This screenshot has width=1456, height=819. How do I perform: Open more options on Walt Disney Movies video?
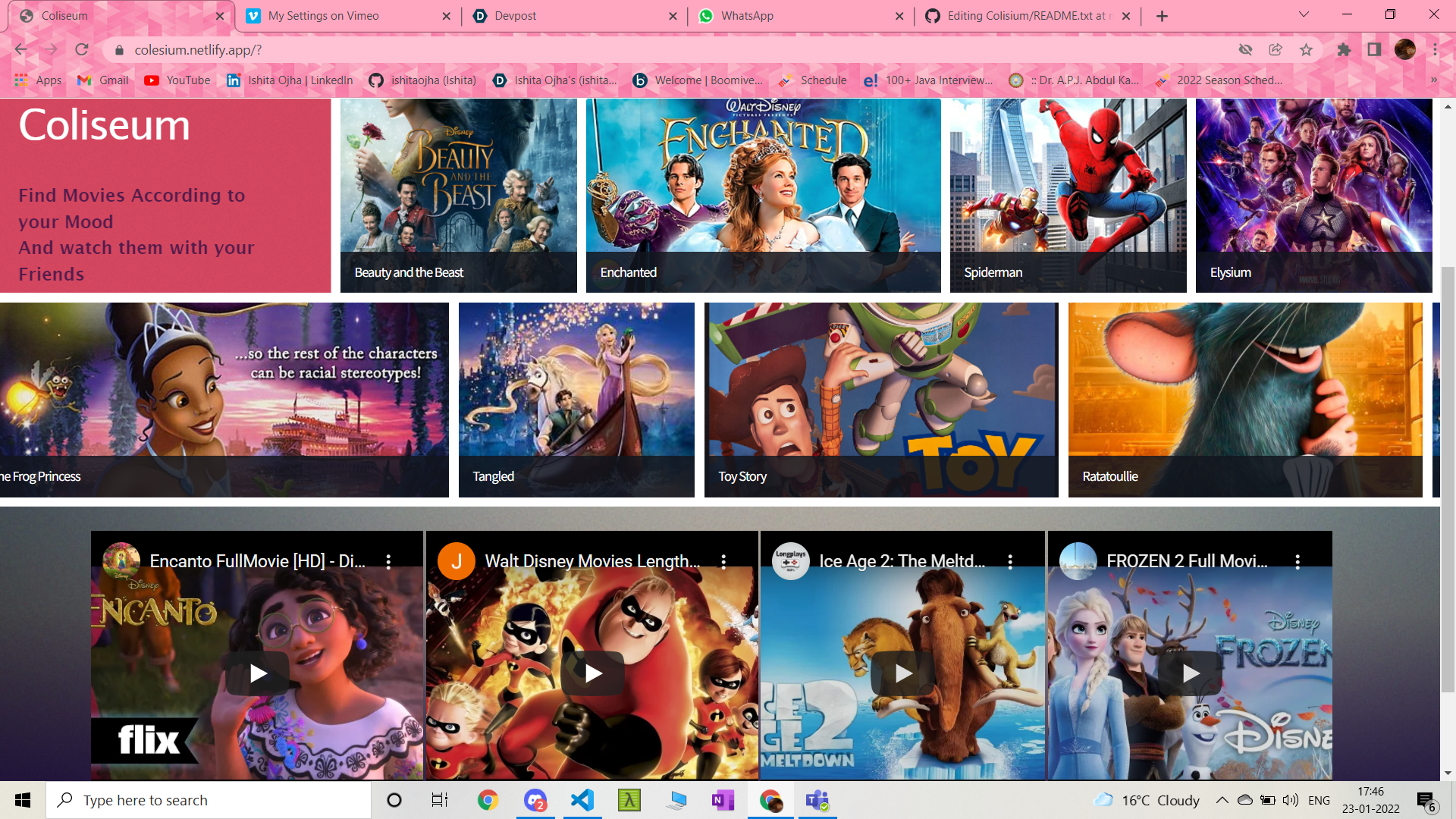(723, 561)
